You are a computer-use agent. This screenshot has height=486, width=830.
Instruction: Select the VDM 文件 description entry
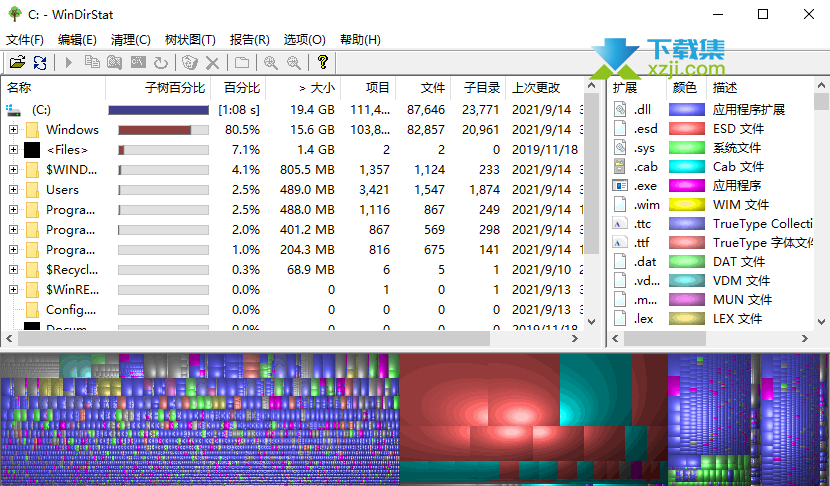[x=741, y=281]
